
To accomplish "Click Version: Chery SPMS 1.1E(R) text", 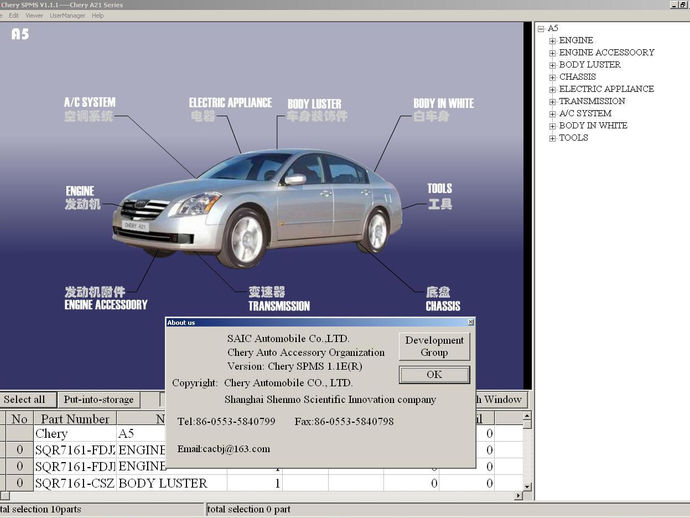I will (295, 366).
